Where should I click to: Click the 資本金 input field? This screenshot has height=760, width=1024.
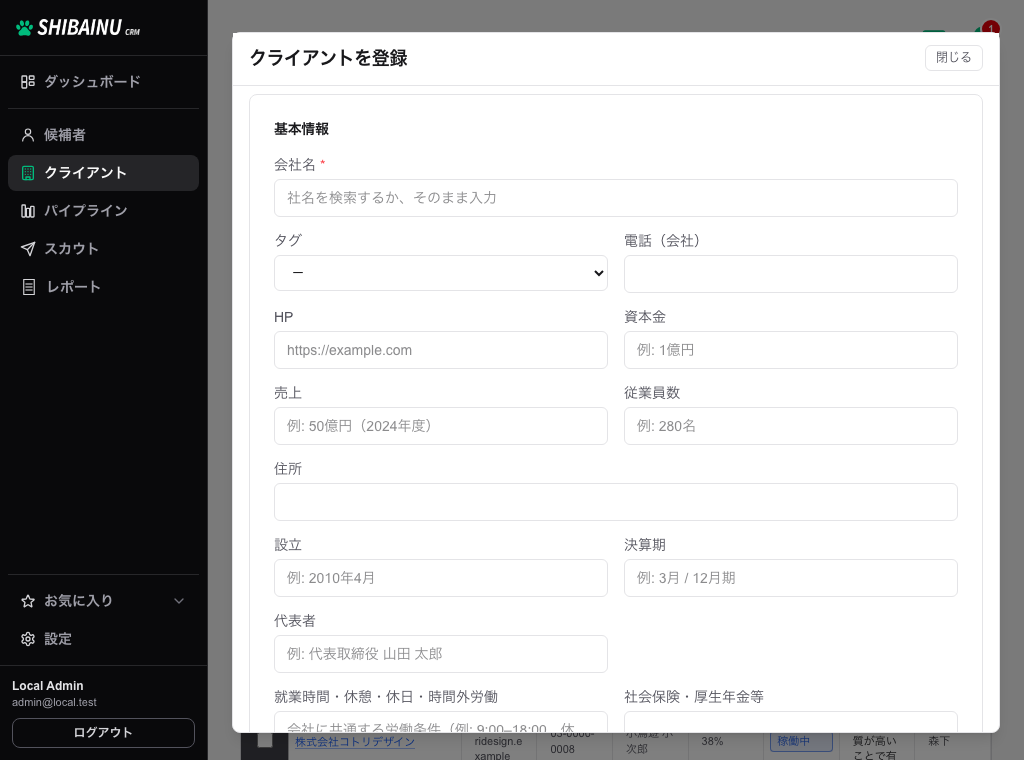pos(791,350)
